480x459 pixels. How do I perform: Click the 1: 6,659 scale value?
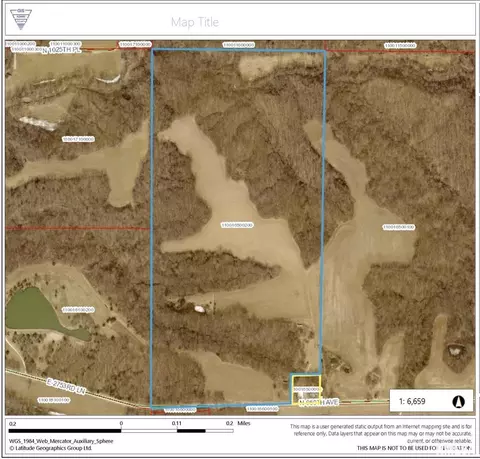(x=412, y=401)
